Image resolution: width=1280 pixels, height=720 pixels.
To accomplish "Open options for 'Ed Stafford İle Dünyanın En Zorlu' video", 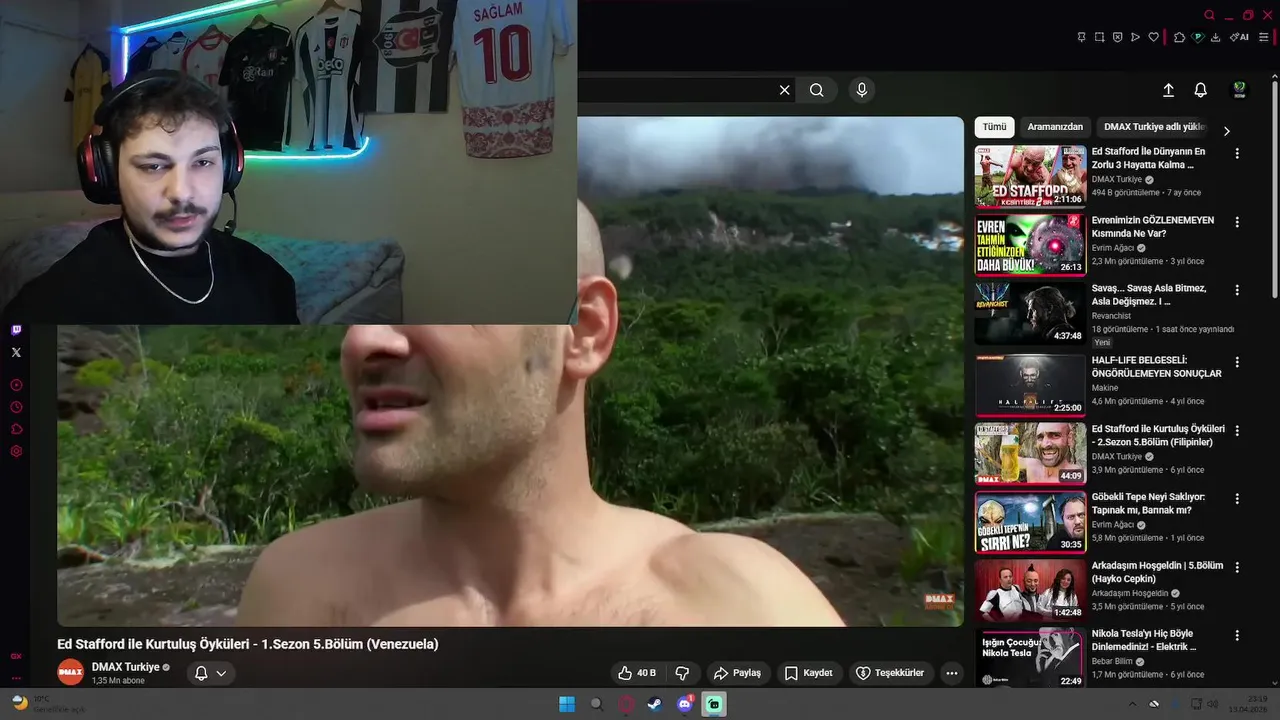I will 1237,154.
